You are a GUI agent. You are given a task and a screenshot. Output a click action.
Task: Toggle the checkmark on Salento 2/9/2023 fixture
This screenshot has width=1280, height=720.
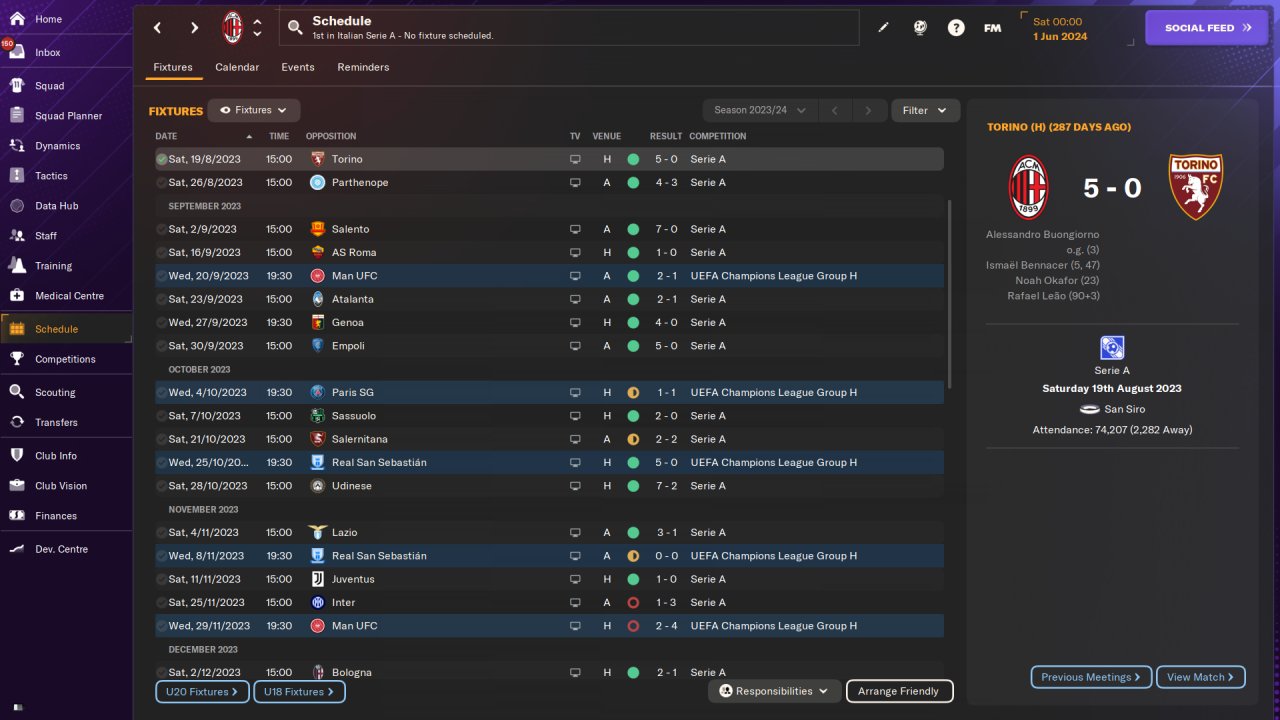[x=161, y=229]
